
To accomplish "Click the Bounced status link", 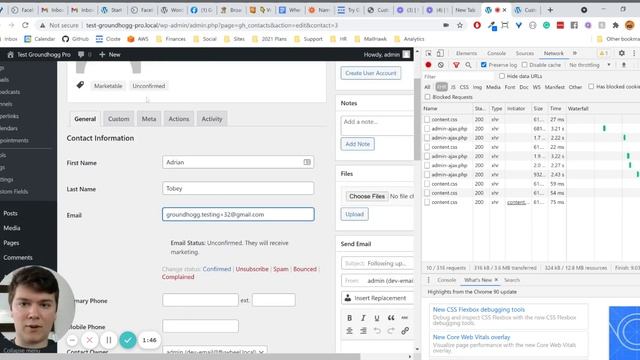I will click(305, 269).
